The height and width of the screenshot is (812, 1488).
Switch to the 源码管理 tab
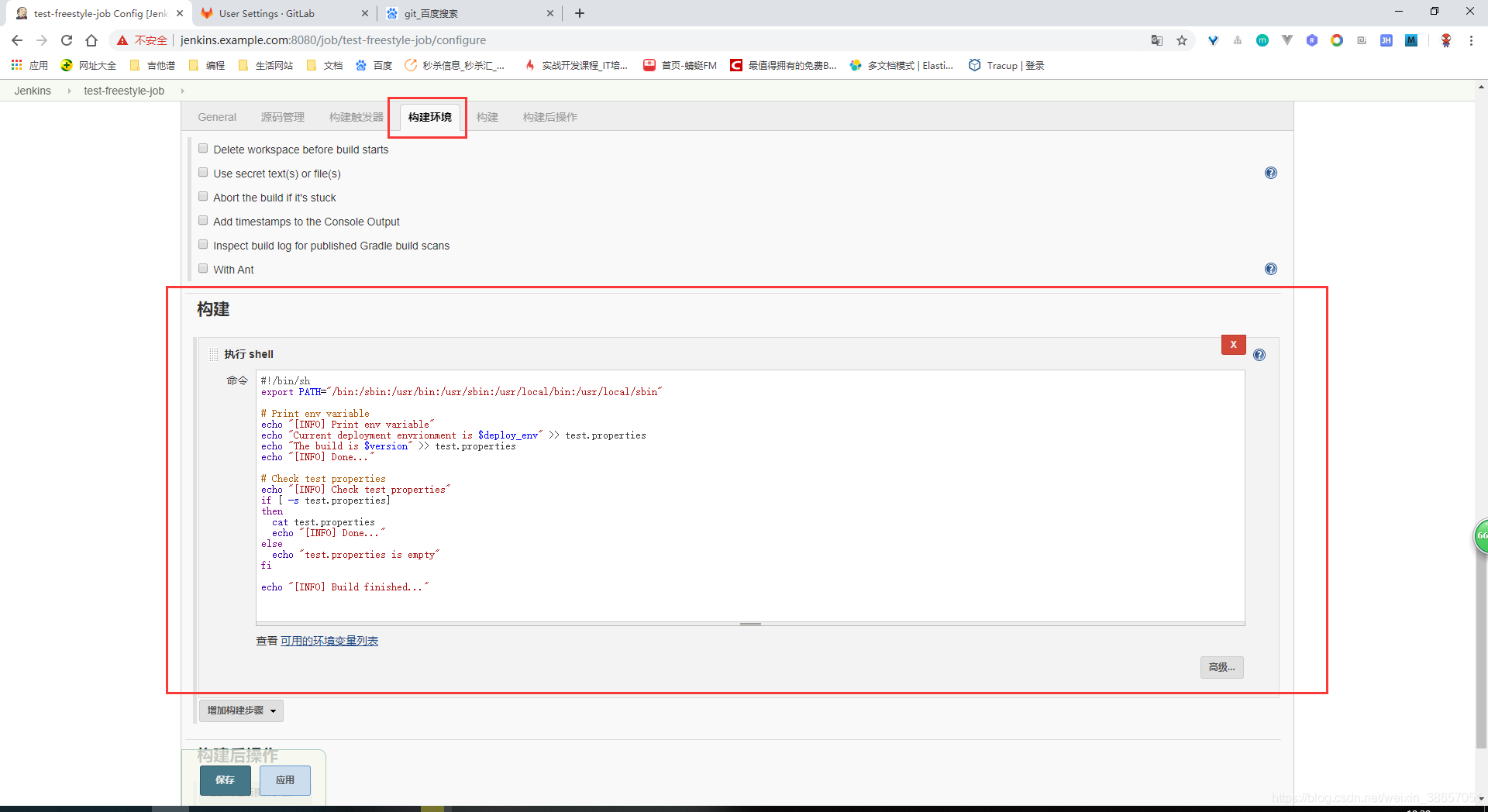pyautogui.click(x=283, y=117)
